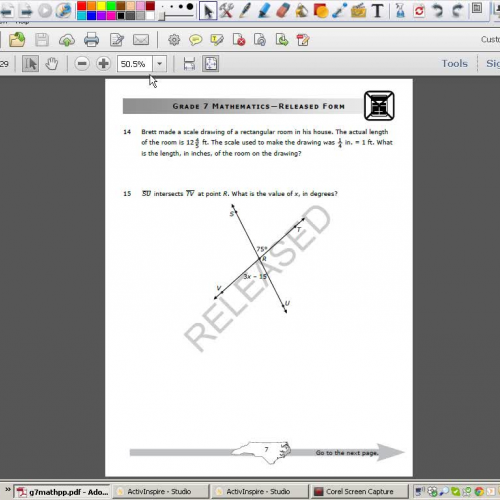Select the Text tool T icon
The height and width of the screenshot is (500, 500).
pyautogui.click(x=378, y=11)
